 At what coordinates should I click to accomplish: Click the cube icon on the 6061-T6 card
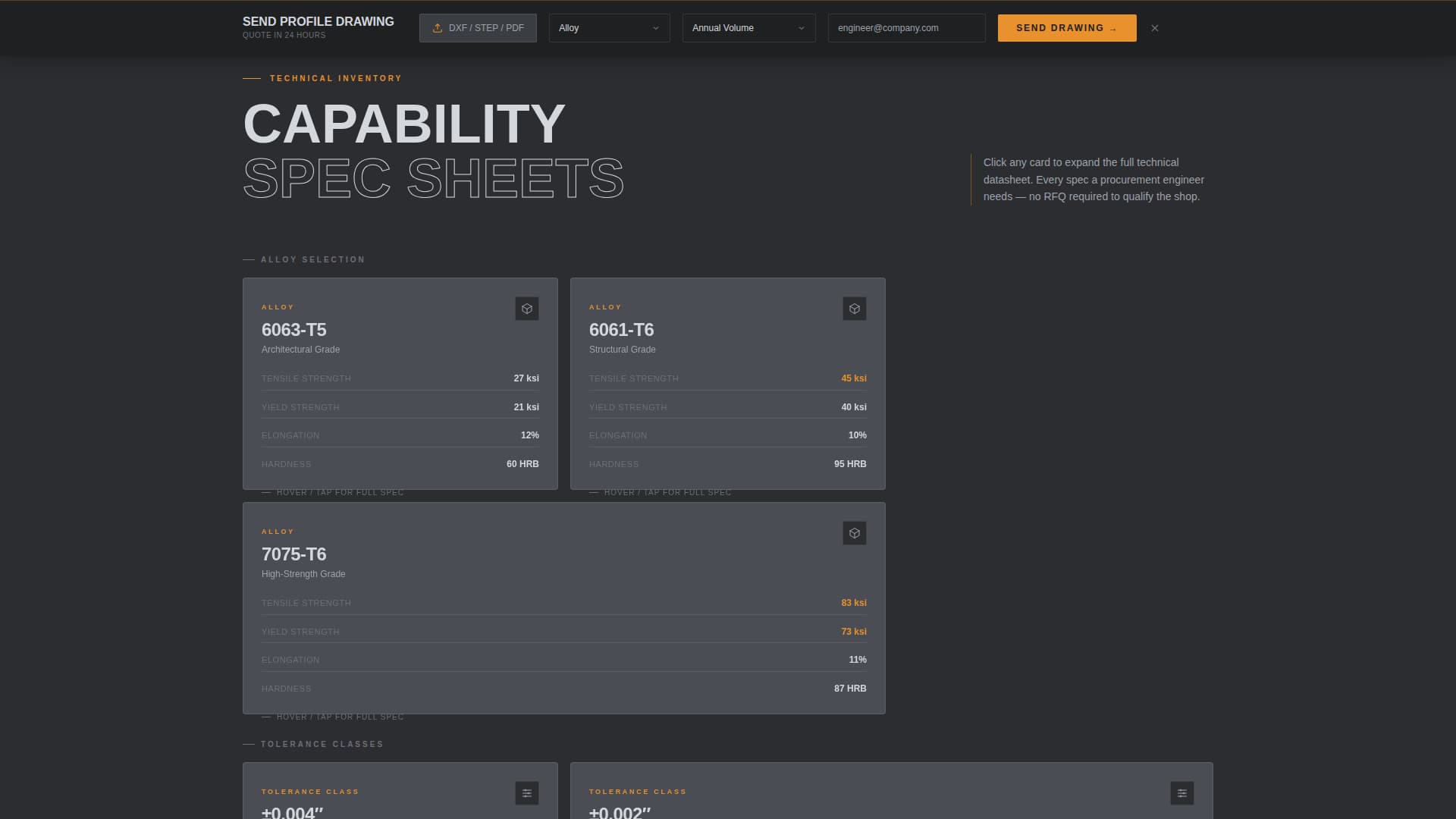pos(855,309)
